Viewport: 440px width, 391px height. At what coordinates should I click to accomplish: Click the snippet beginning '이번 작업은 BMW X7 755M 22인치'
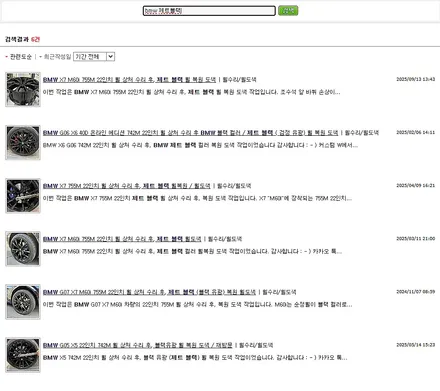197,198
